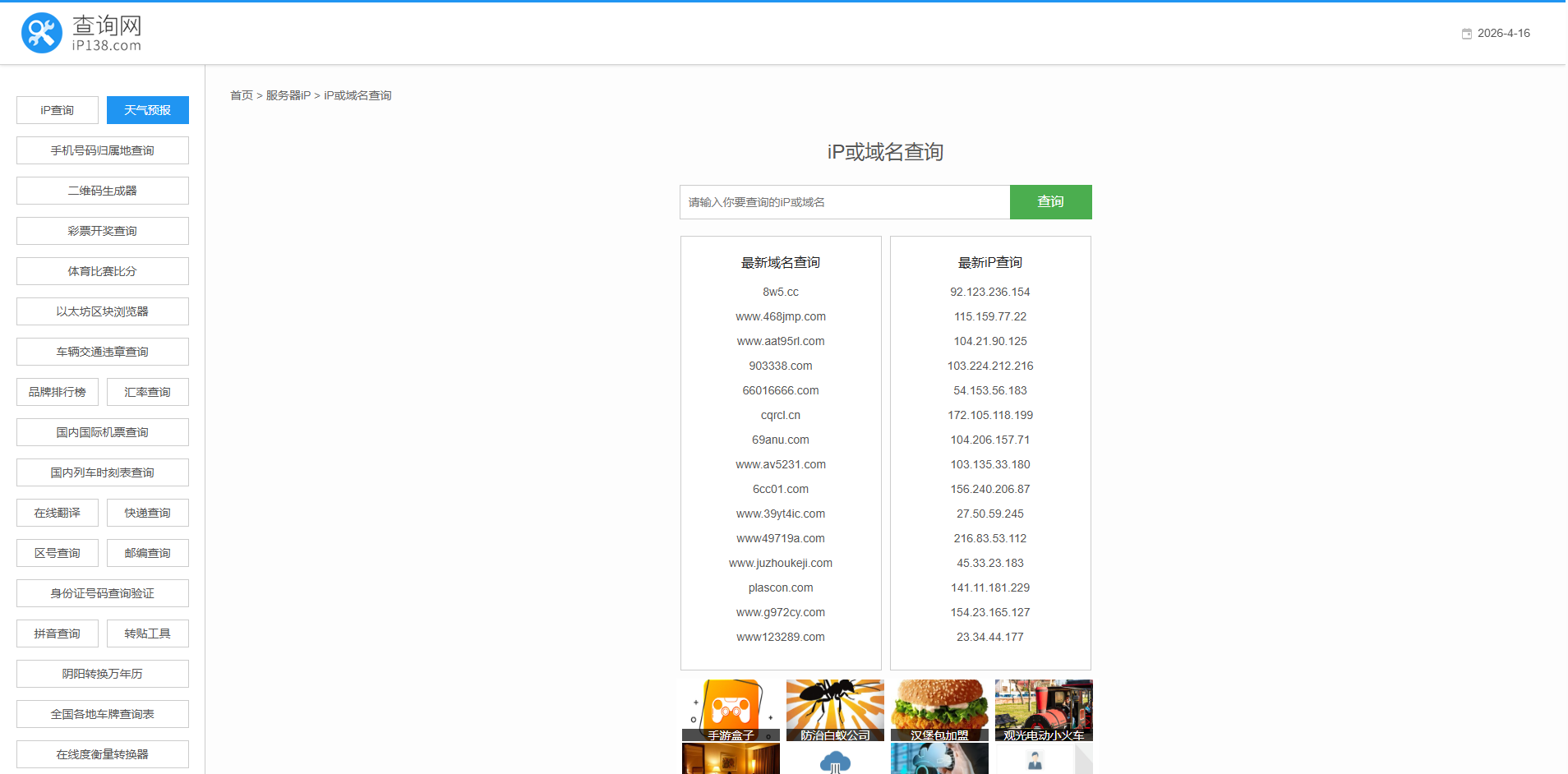Switch to the 天气预报 weather forecast tab
The image size is (1568, 774).
coord(147,109)
